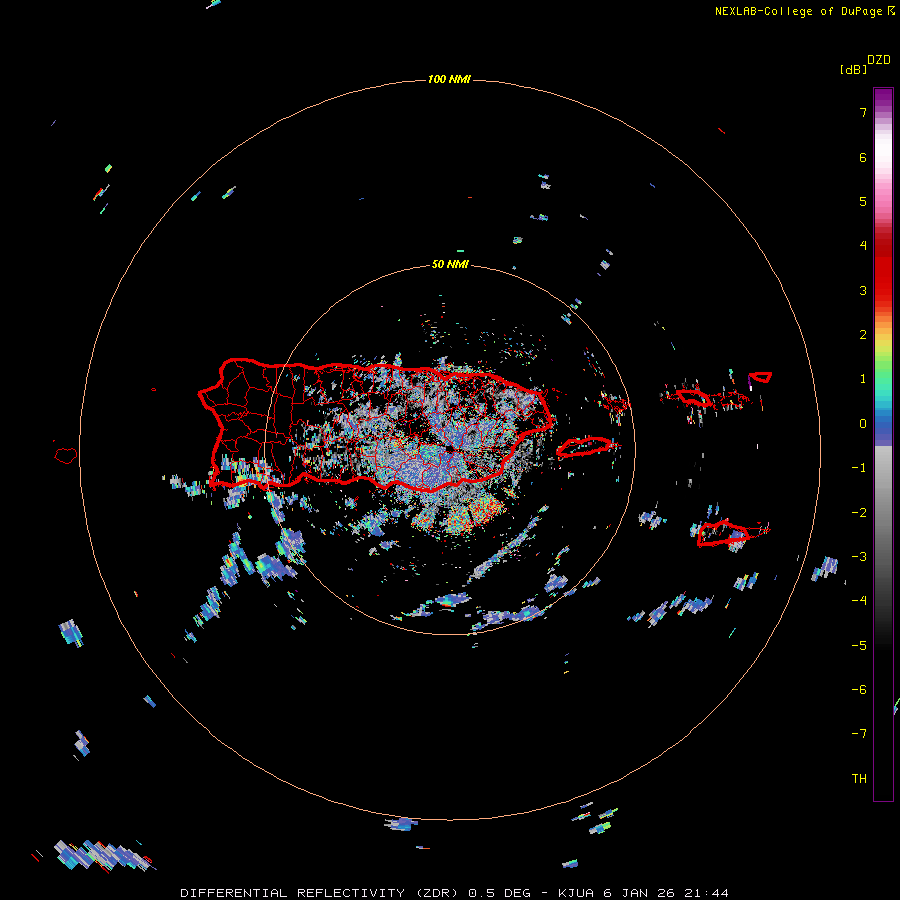Click the '50 NMI' range ring label
The width and height of the screenshot is (900, 900).
click(x=449, y=264)
